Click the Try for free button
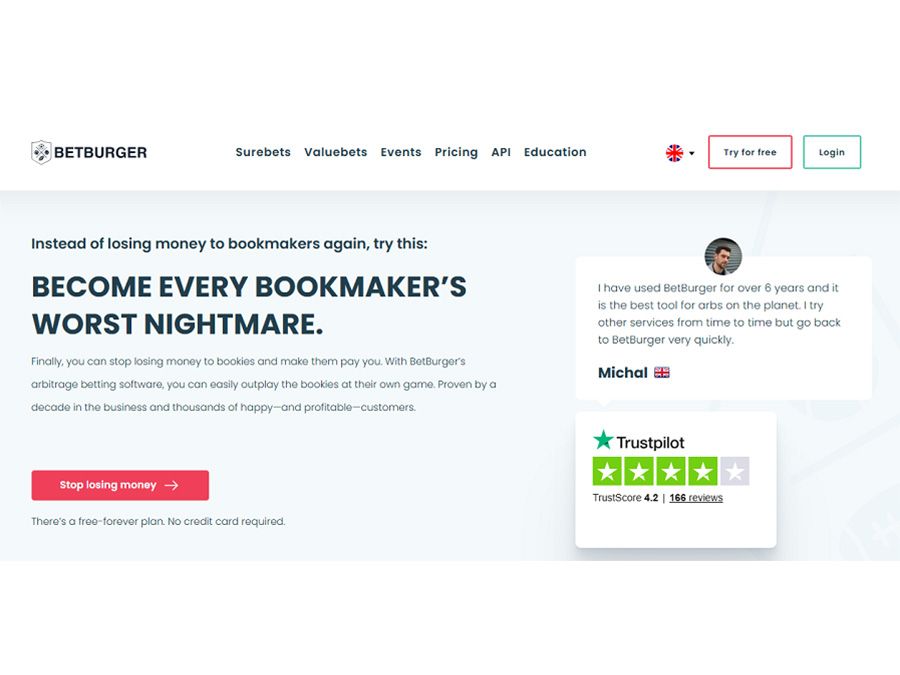The height and width of the screenshot is (675, 900). (x=750, y=152)
